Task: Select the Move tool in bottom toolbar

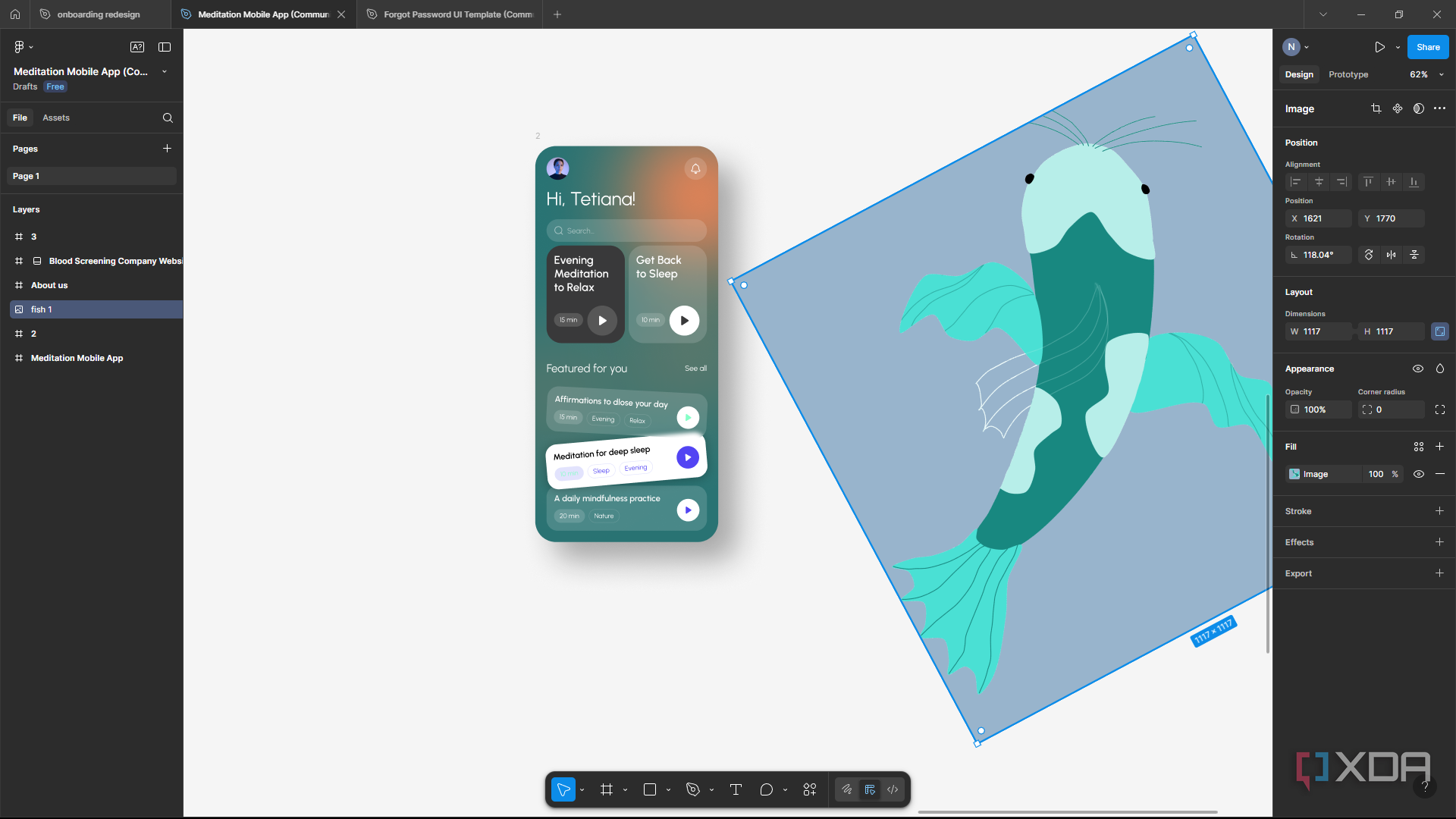Action: tap(563, 789)
